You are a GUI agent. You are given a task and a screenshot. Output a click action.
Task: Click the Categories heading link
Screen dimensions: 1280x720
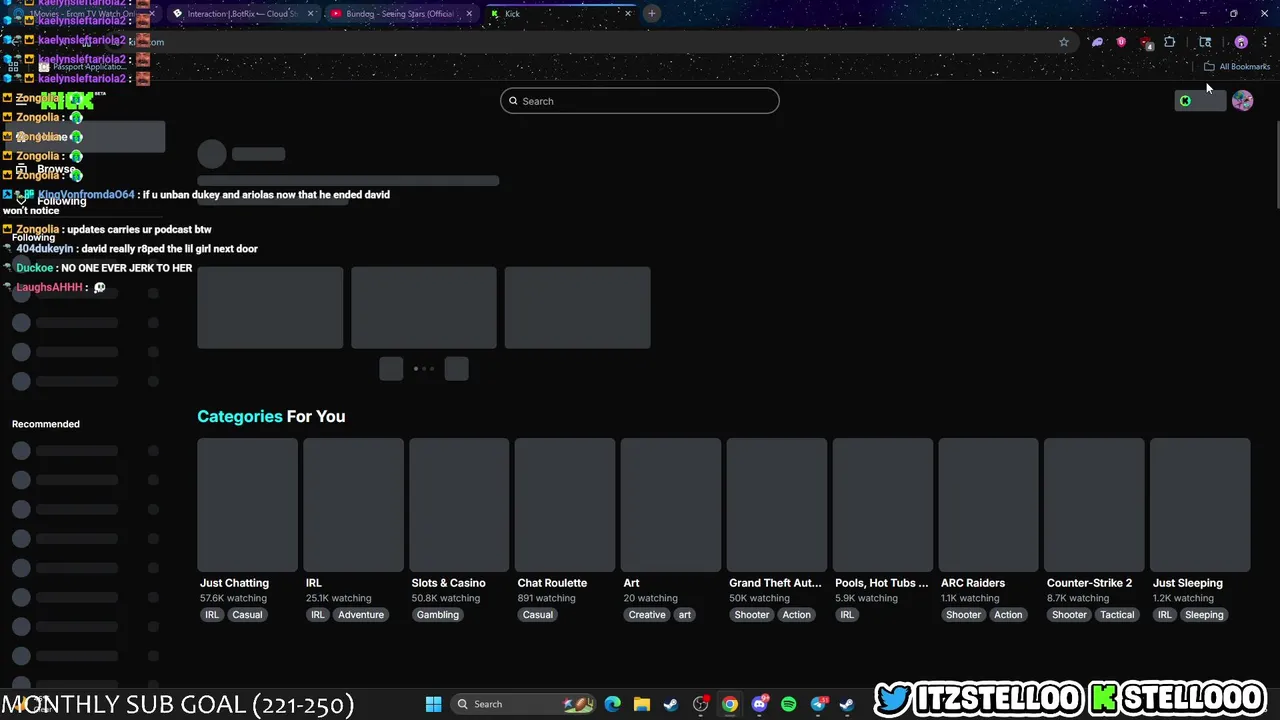tap(240, 417)
